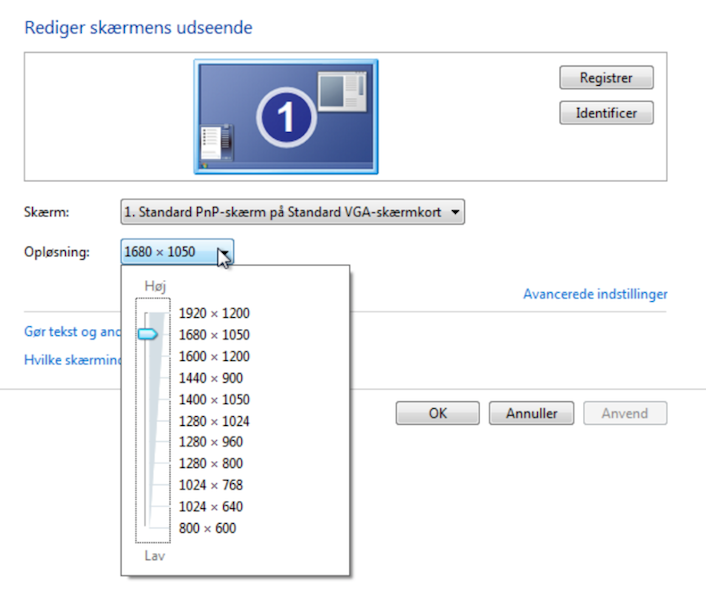706x600 pixels.
Task: Set resolution to 1280 × 960
Action: pos(211,442)
